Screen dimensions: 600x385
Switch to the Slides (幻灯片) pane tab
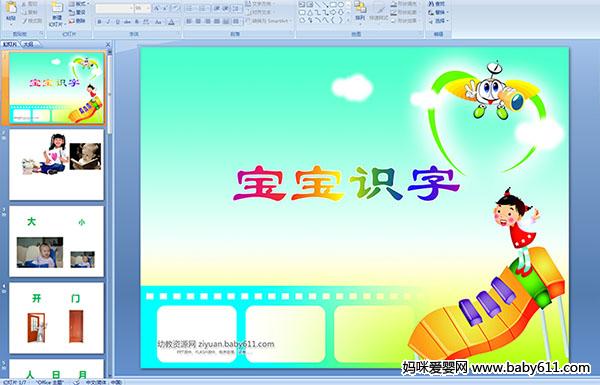pyautogui.click(x=10, y=44)
